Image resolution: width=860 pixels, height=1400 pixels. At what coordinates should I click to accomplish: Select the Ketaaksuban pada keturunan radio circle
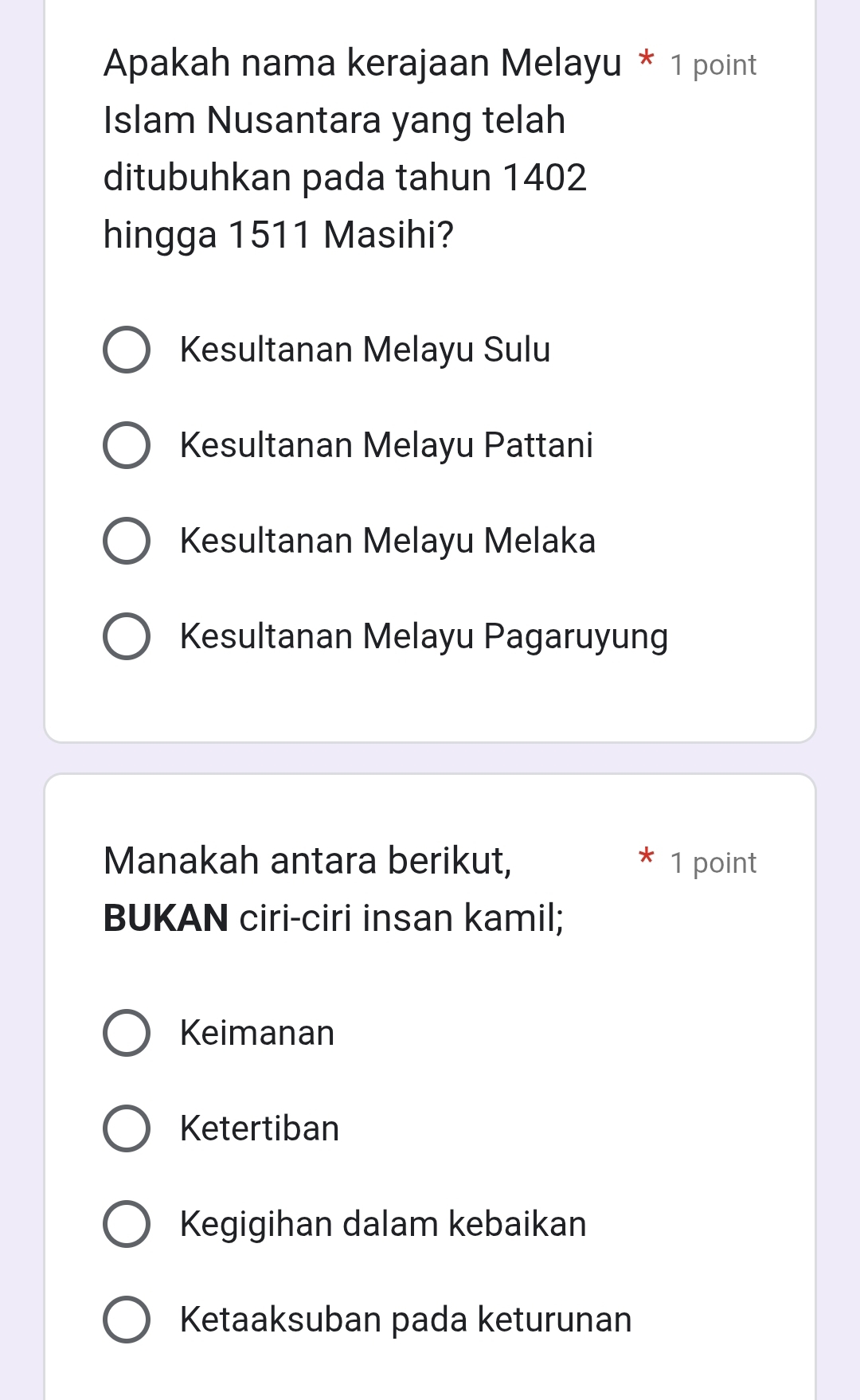coord(127,1320)
